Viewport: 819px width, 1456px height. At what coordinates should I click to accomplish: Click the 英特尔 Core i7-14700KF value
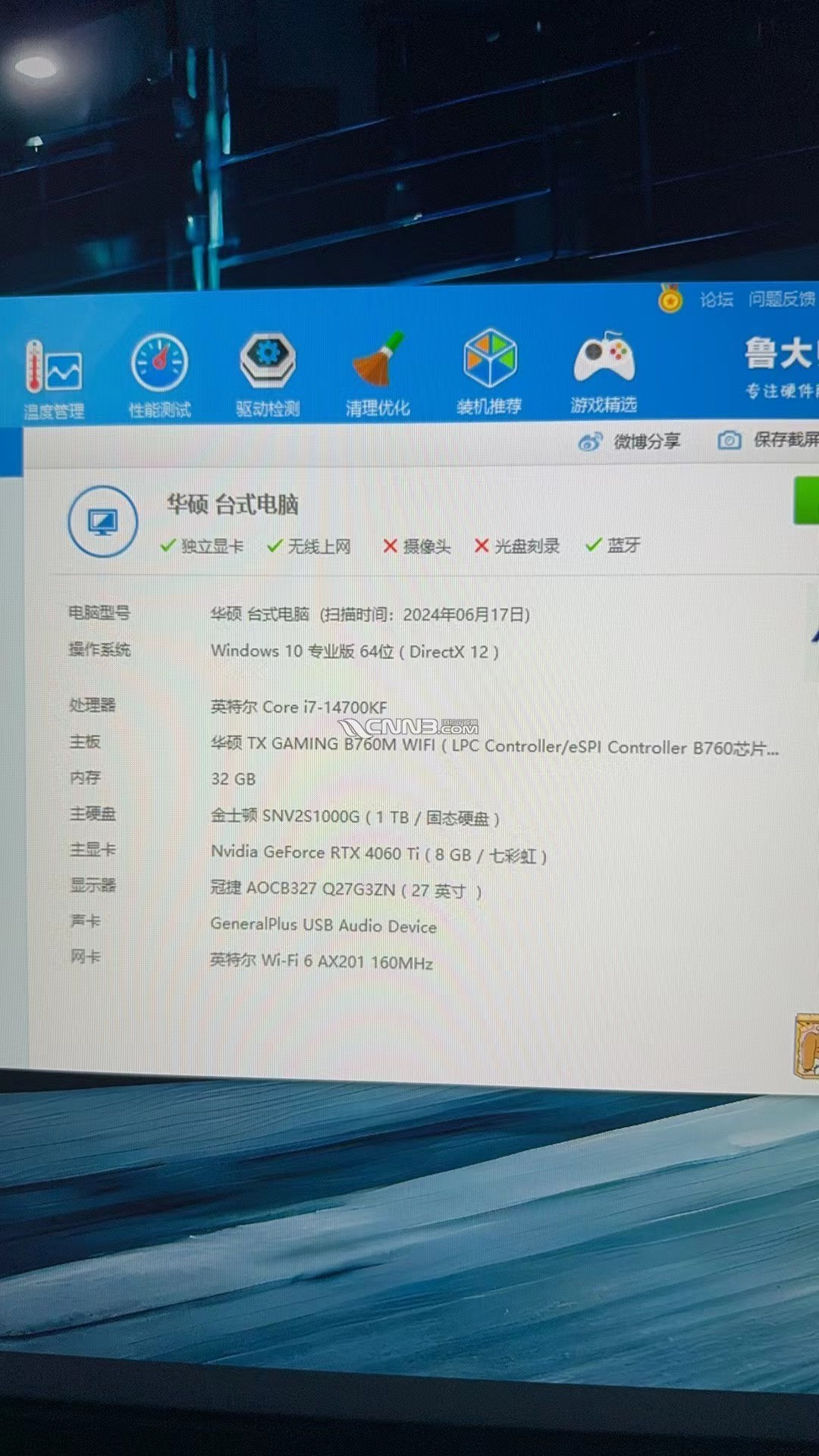[299, 708]
